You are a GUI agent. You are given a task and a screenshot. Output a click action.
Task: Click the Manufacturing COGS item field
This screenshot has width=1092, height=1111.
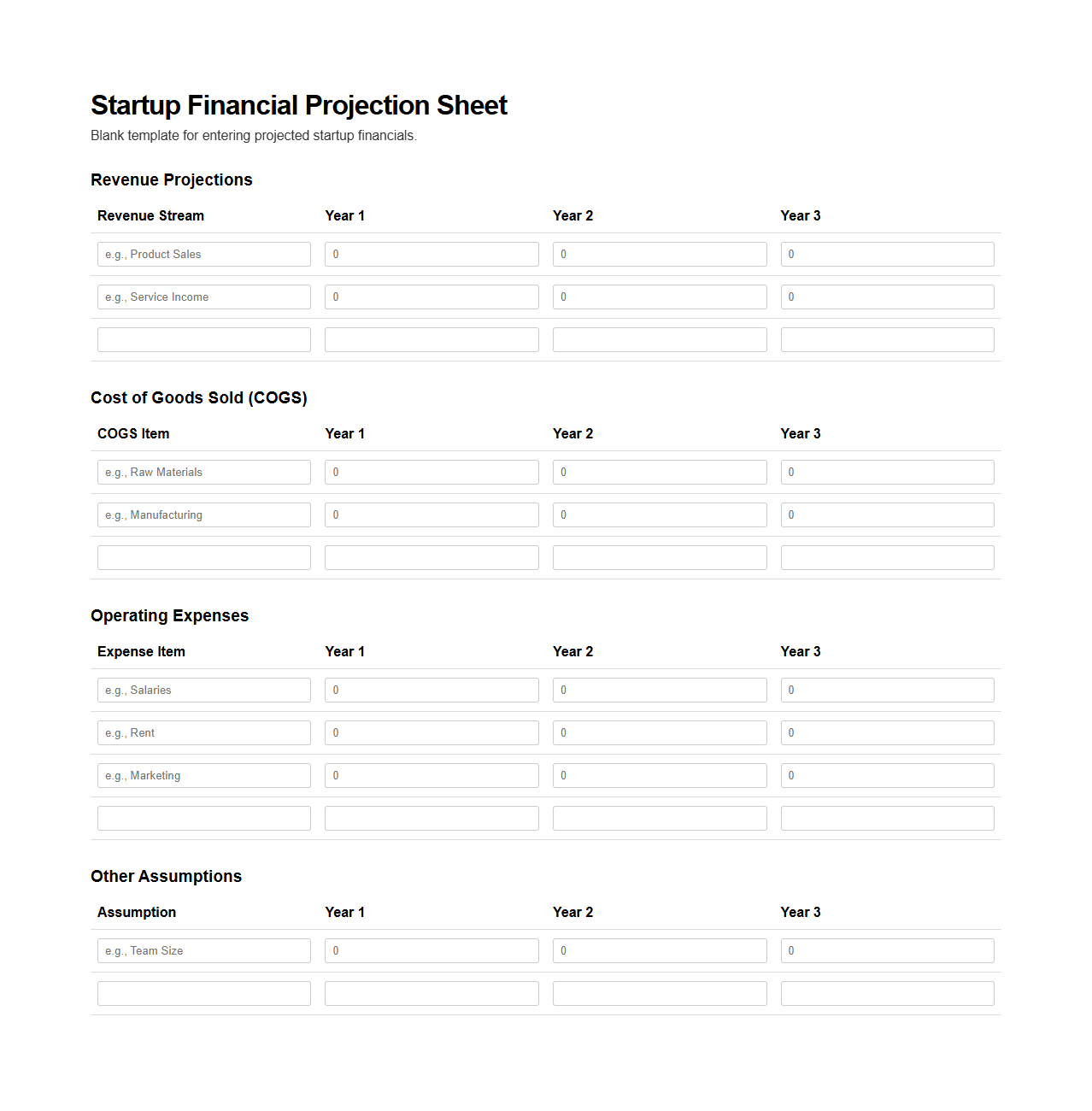203,514
